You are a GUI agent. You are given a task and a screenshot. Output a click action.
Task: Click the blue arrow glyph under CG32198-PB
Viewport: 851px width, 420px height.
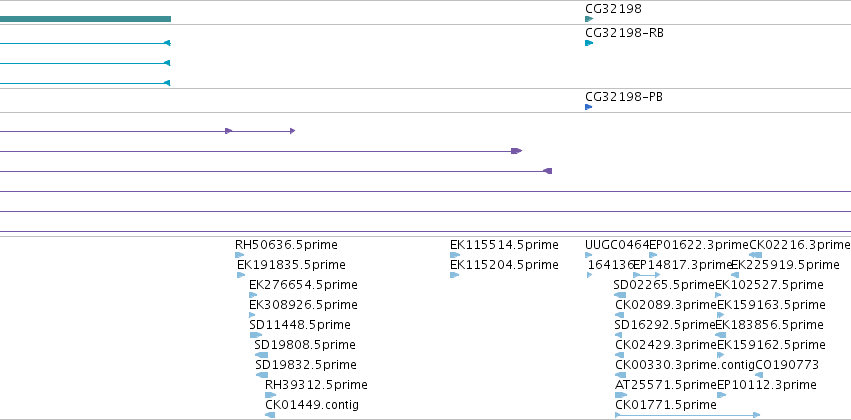click(x=588, y=107)
